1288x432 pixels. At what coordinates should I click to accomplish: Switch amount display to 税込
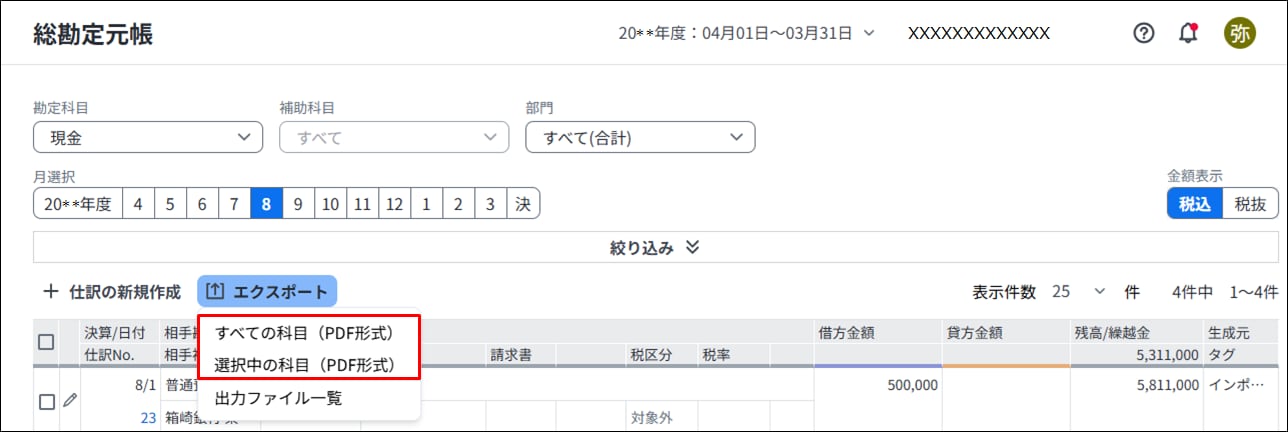1195,204
